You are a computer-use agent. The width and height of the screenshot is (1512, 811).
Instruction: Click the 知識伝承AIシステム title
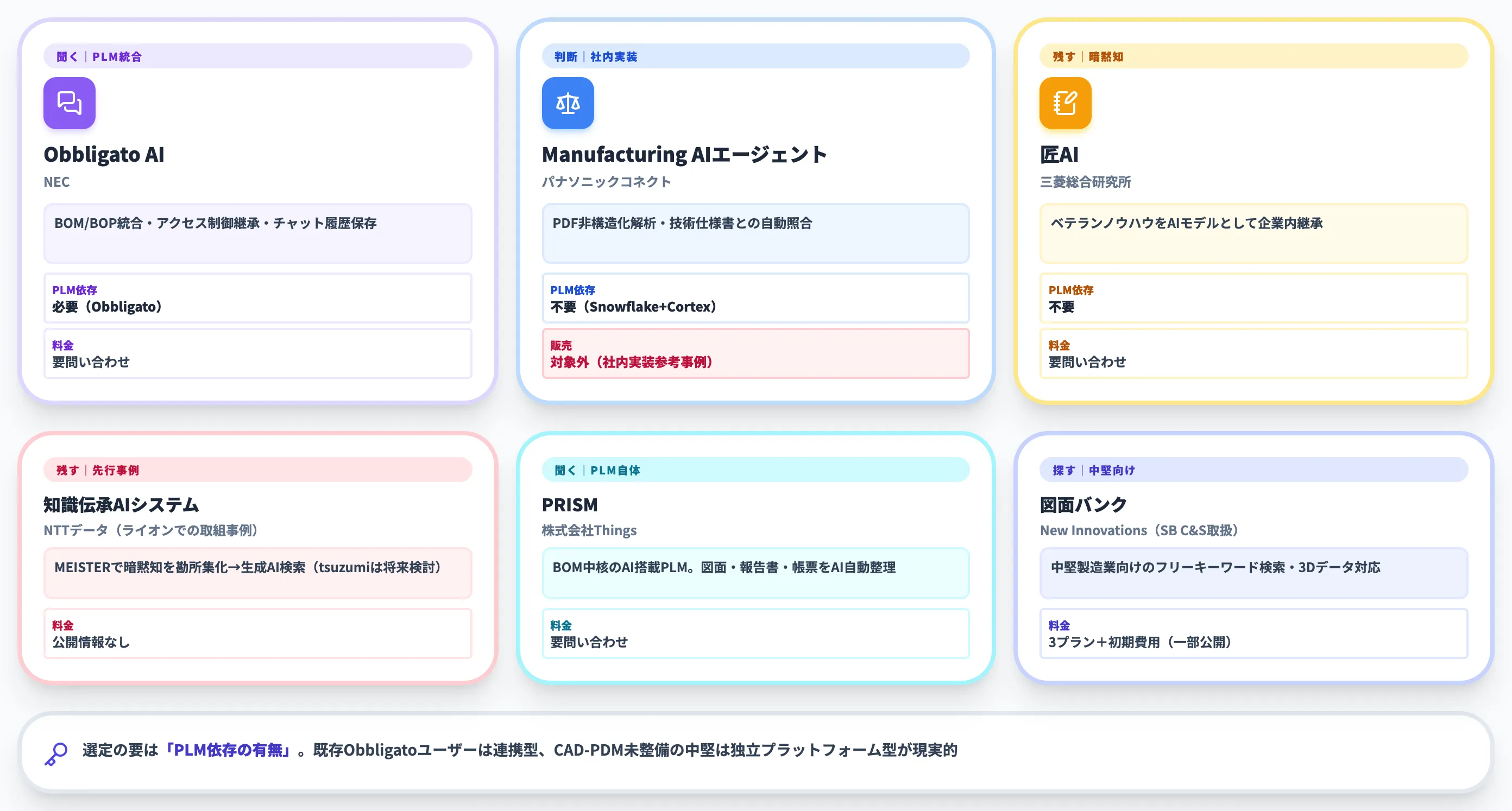click(121, 505)
